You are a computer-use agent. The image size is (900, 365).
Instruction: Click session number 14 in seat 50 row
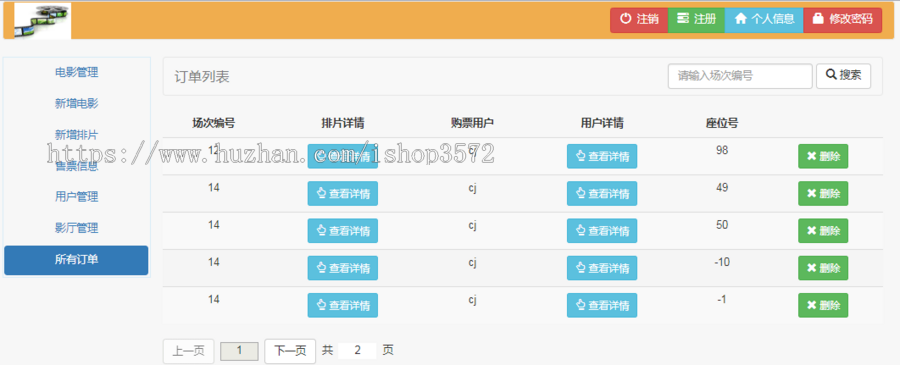point(214,225)
